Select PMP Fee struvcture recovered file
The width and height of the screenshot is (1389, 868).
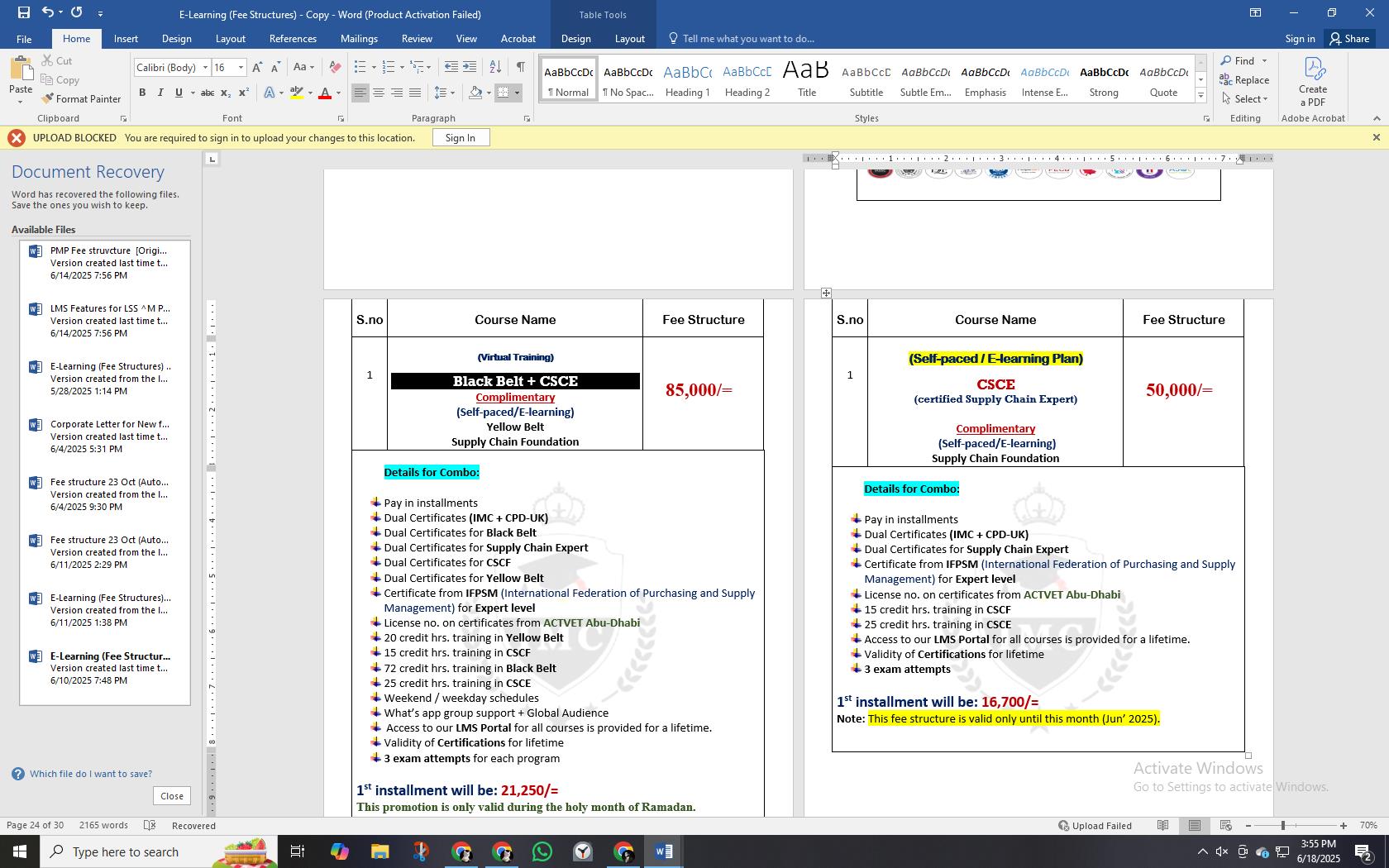click(x=106, y=263)
